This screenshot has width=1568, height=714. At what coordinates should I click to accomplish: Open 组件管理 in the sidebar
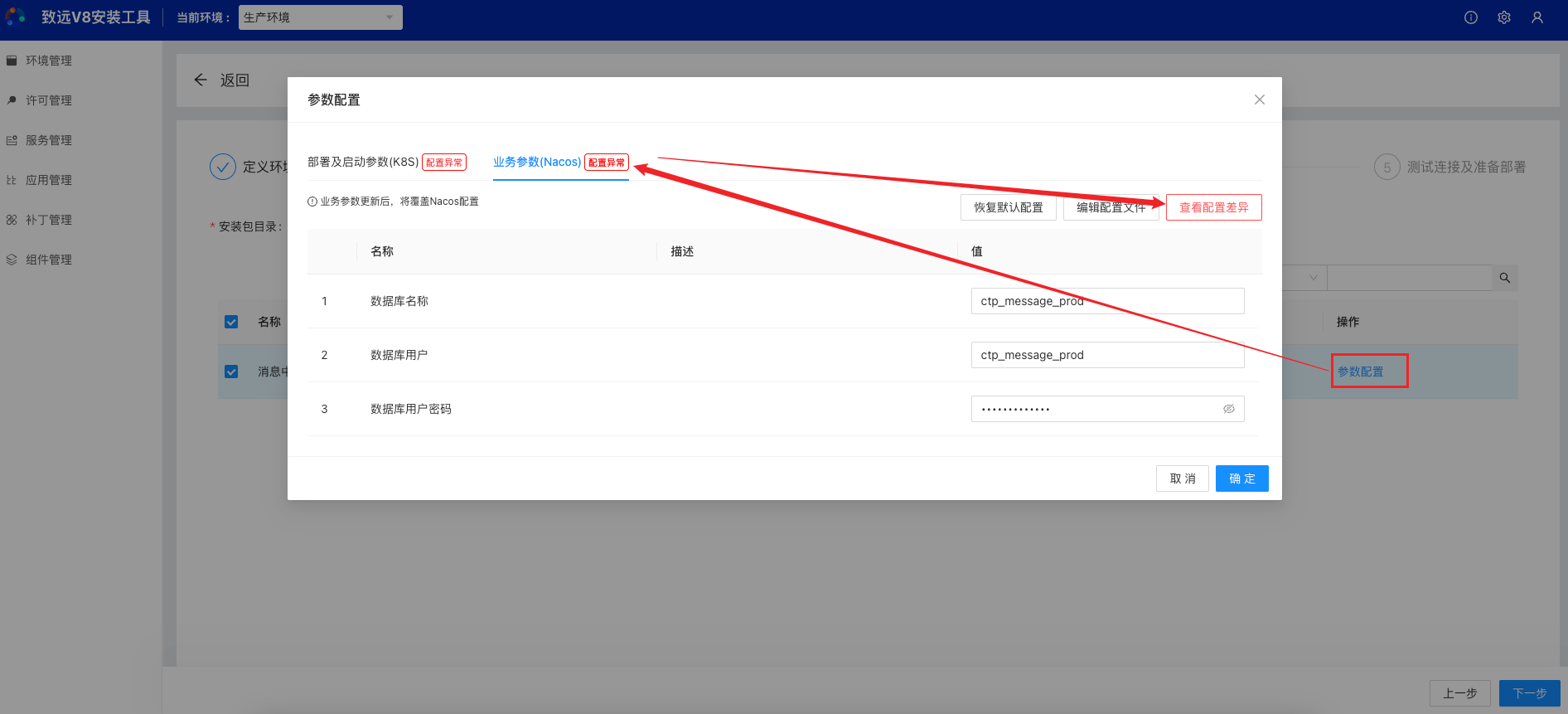(x=49, y=260)
